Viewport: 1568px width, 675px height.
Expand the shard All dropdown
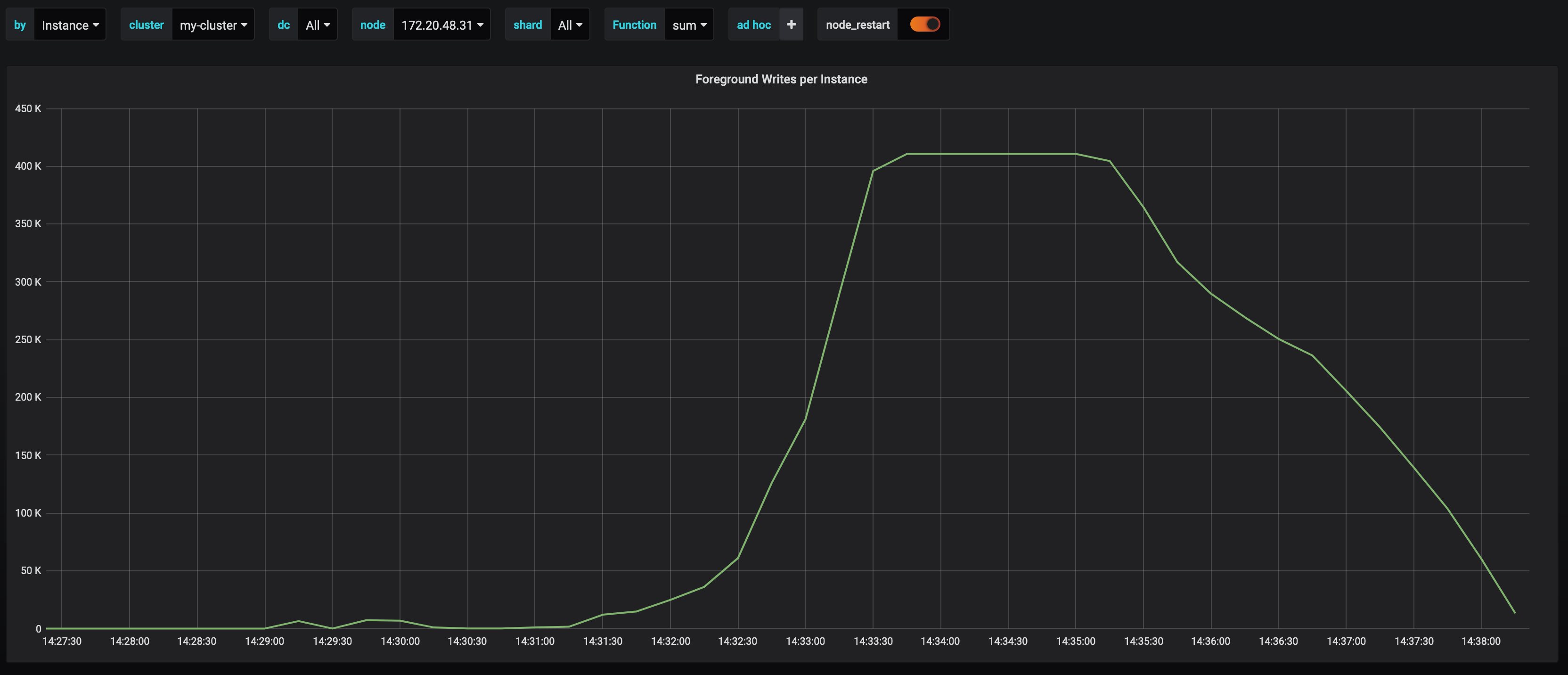click(x=570, y=25)
